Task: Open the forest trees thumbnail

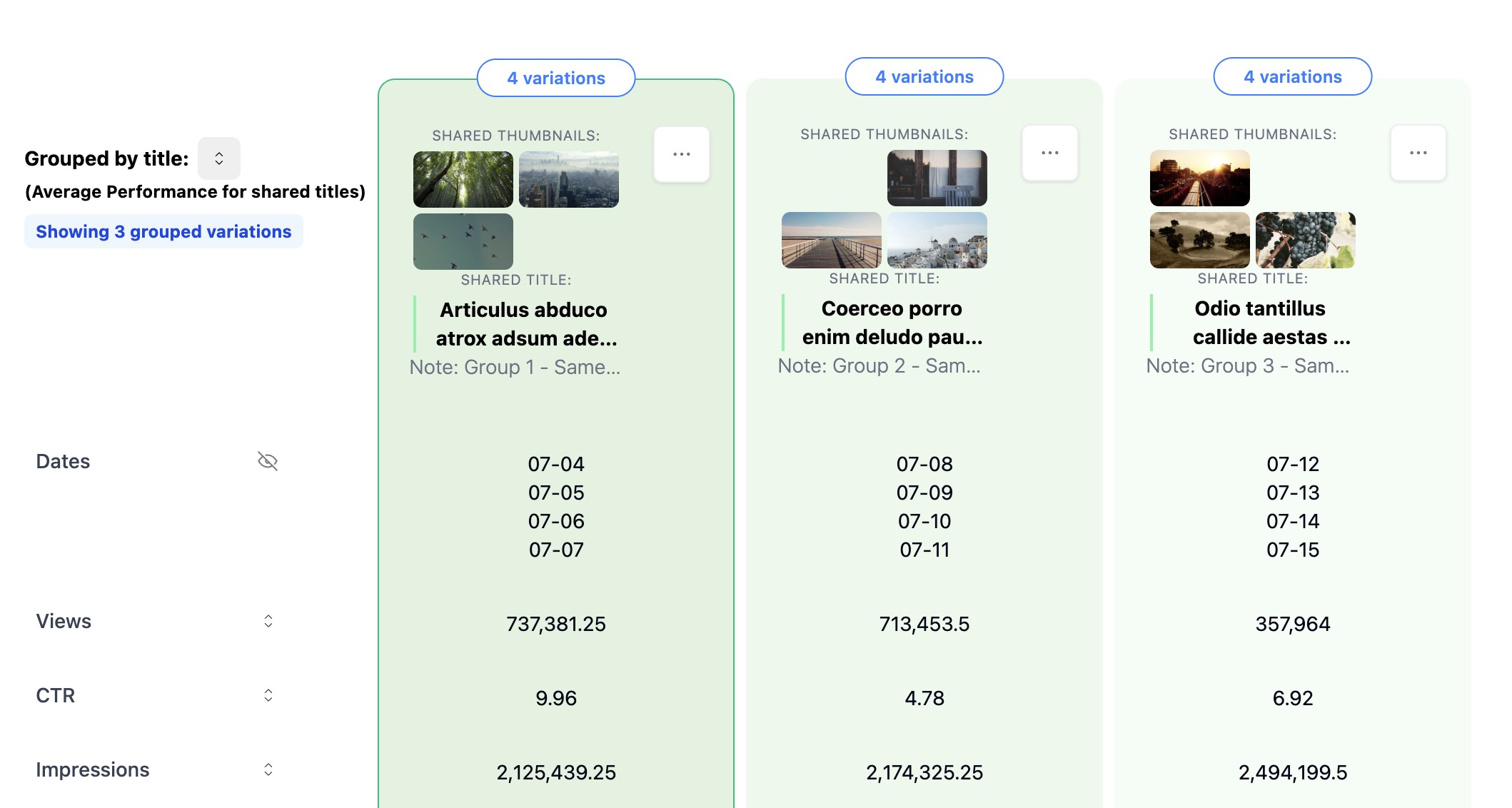Action: (463, 179)
